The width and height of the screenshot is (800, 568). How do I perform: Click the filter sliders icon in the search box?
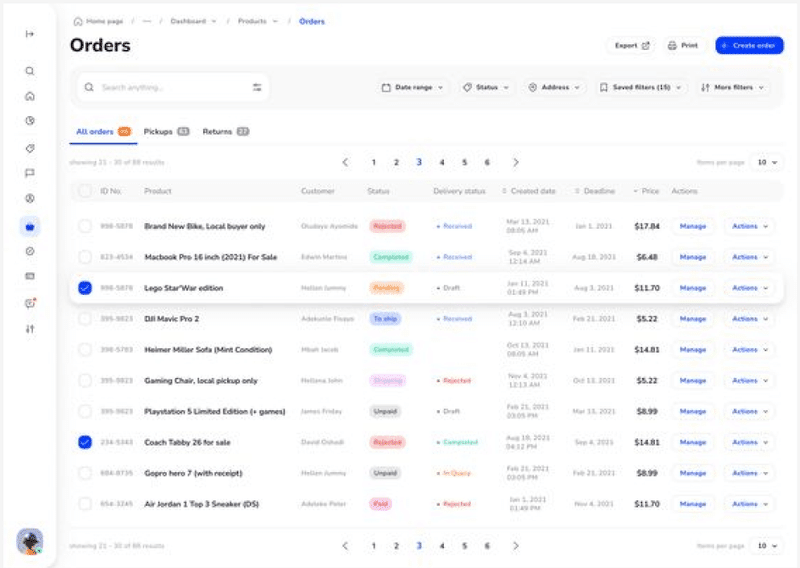(x=257, y=87)
